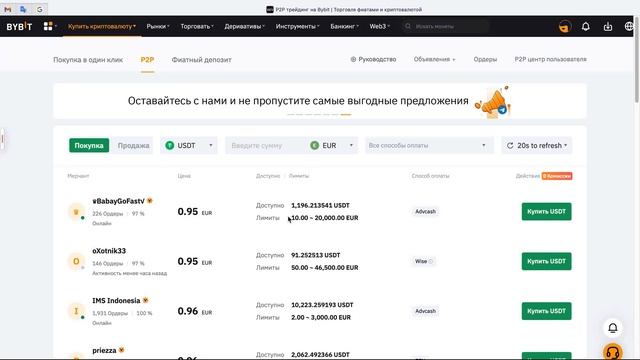640x360 pixels.
Task: Open merchant name oXotnik33
Action: point(109,251)
